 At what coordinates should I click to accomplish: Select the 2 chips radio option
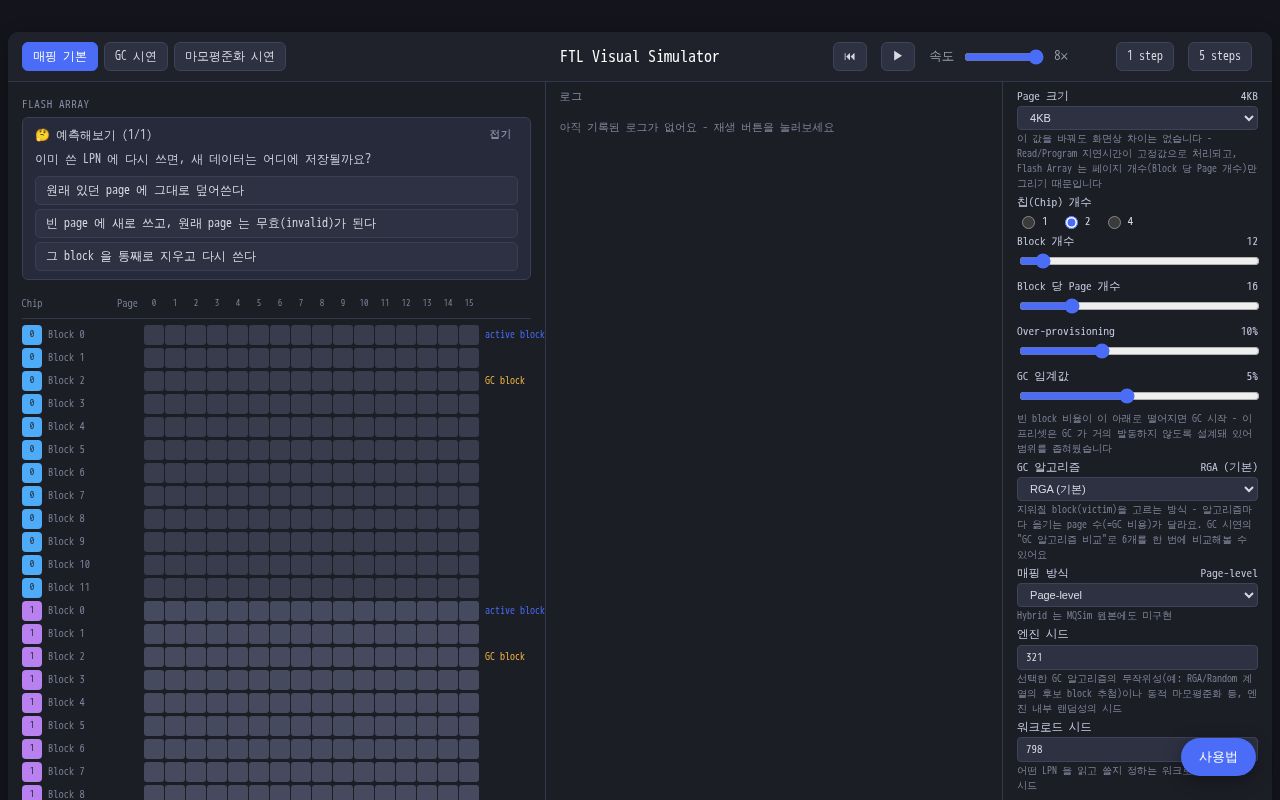(1071, 222)
